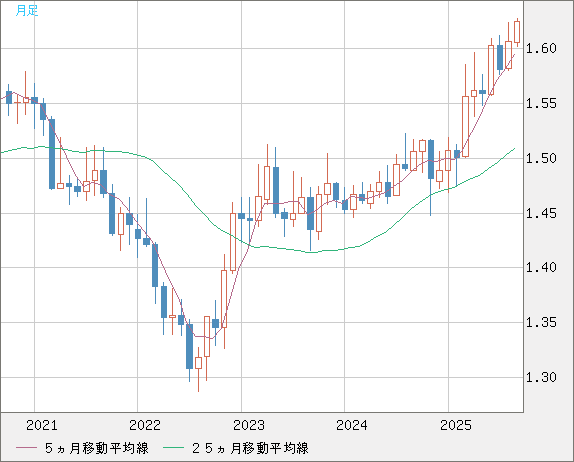This screenshot has width=574, height=462.
Task: Click the 1.35 price axis label
Action: click(x=541, y=323)
